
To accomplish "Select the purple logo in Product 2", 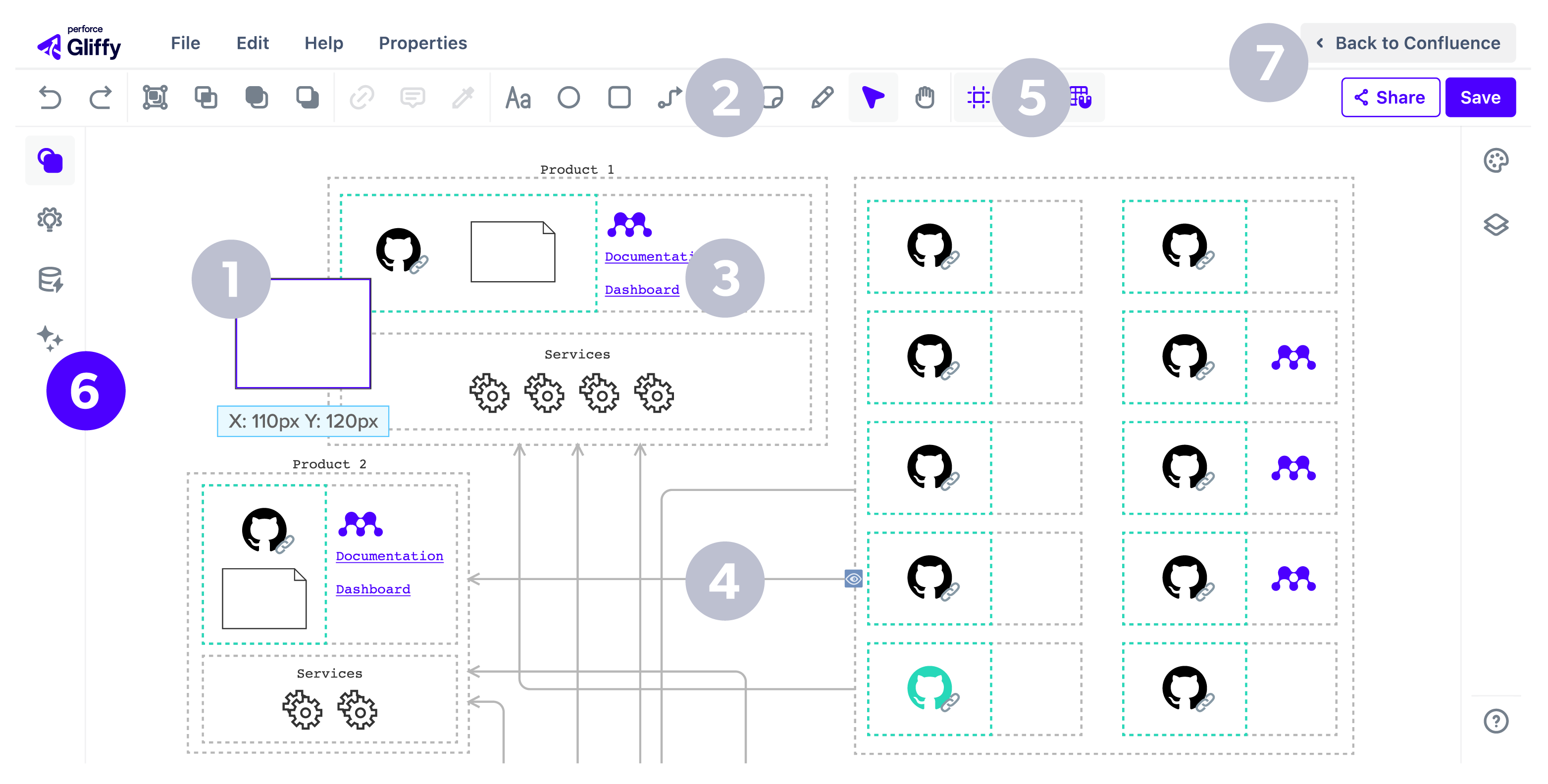I will click(x=361, y=524).
